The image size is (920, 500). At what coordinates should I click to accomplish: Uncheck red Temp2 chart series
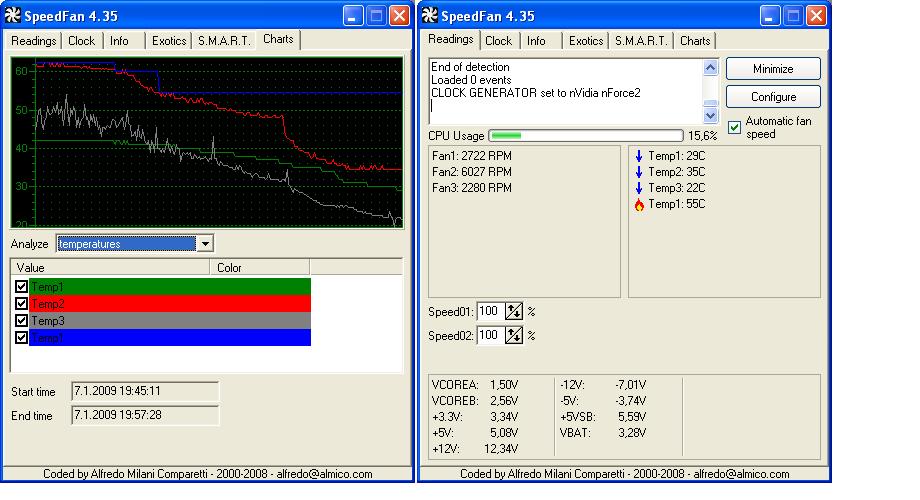tap(21, 303)
